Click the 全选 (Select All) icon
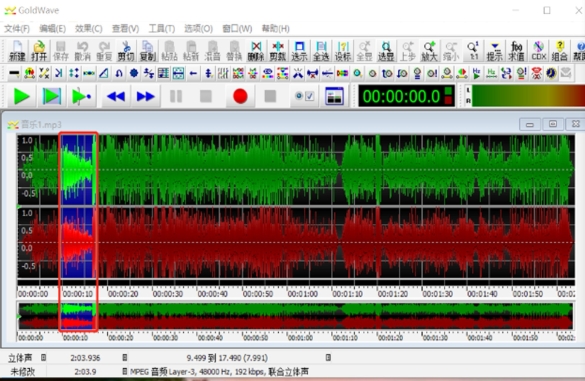Image resolution: width=585 pixels, height=381 pixels. 321,51
